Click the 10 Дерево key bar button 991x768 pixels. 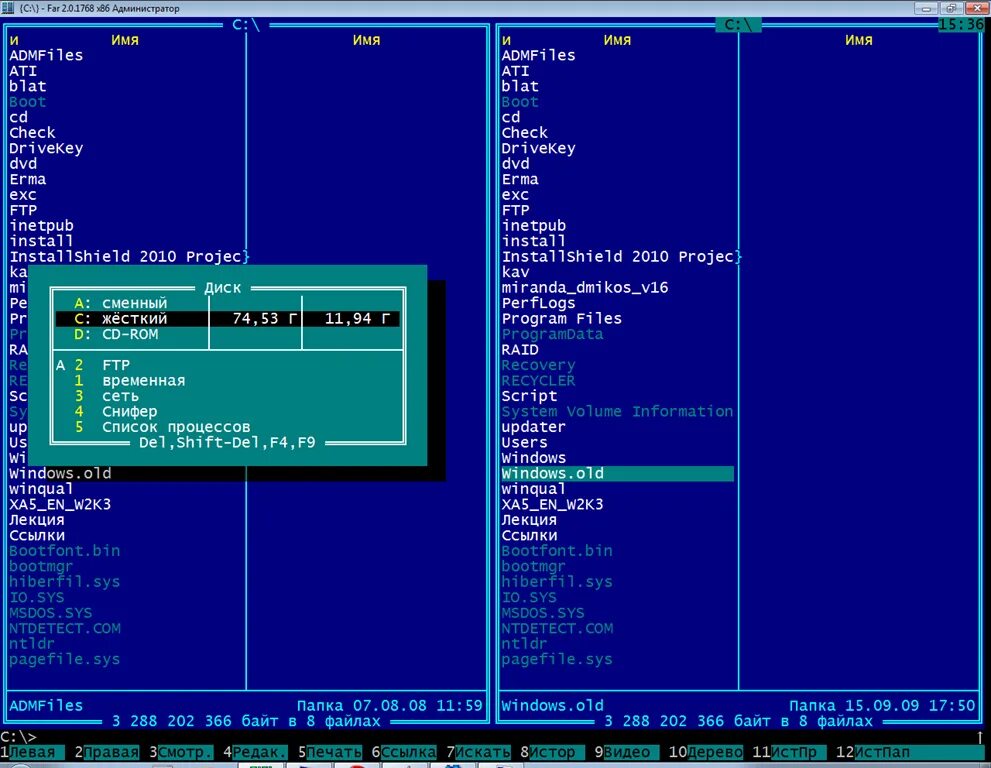pyautogui.click(x=705, y=752)
